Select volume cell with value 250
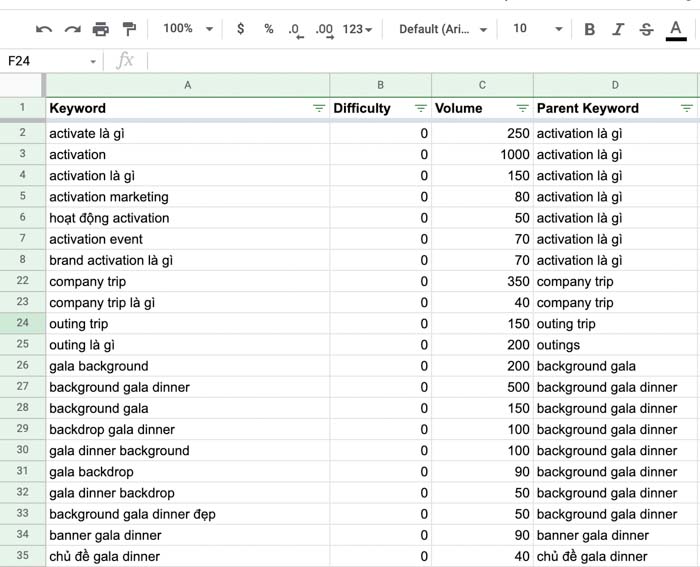700x567 pixels. tap(482, 133)
